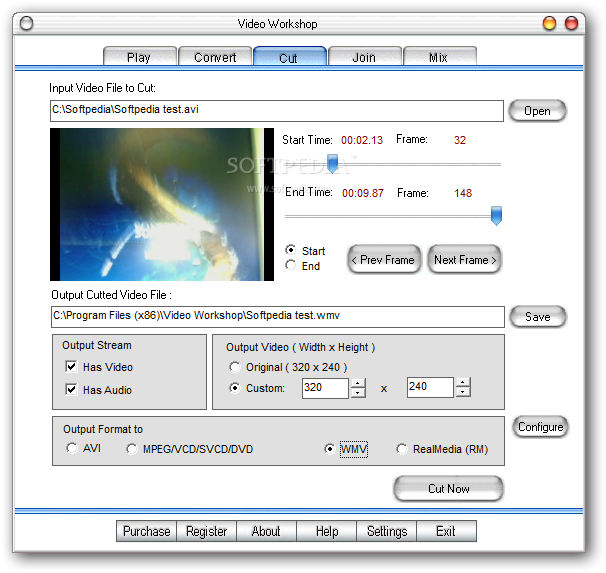
Task: Click the Prev Frame button
Action: click(x=385, y=260)
